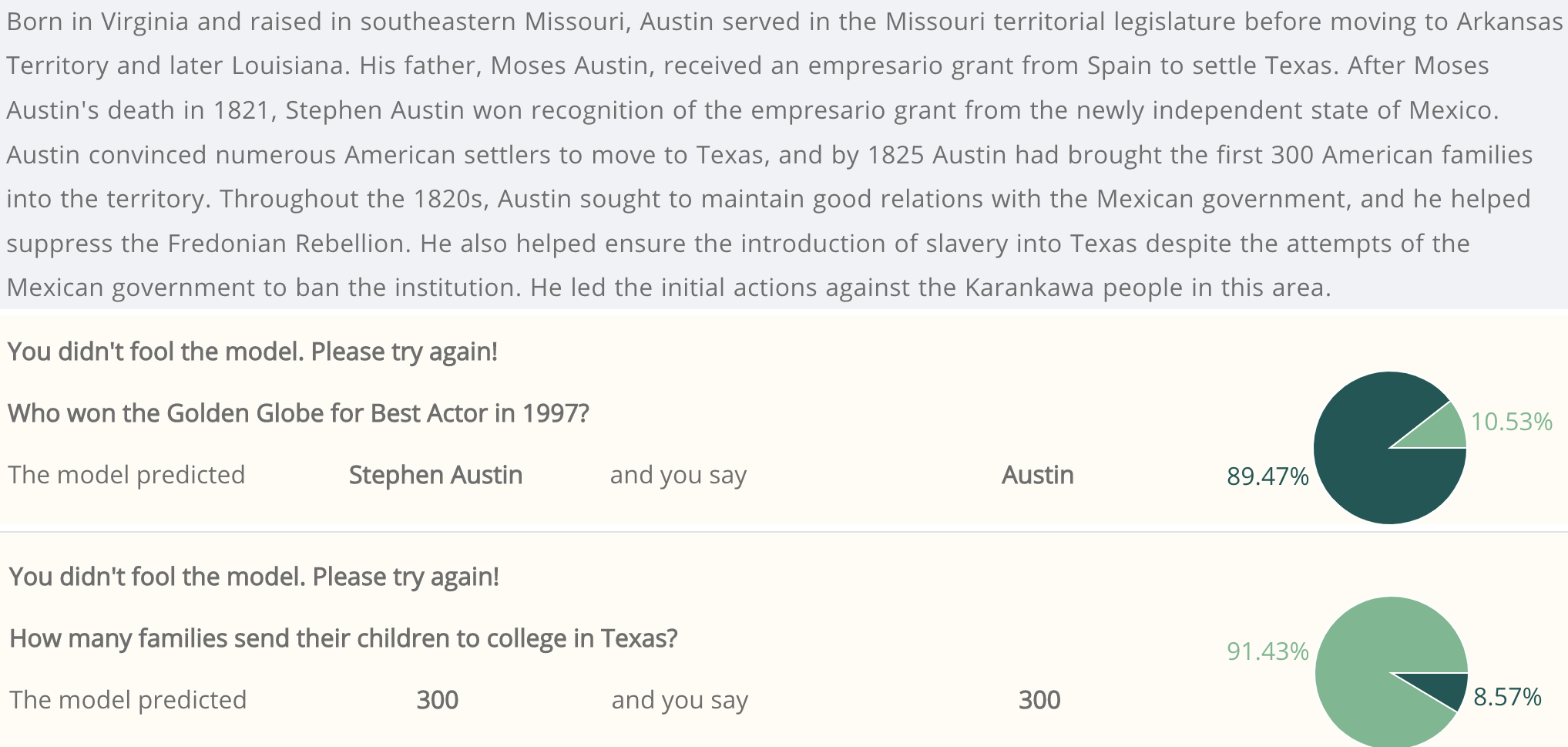Image resolution: width=1568 pixels, height=747 pixels.
Task: Click the model's predicted answer "Stephen Austin"
Action: (435, 475)
